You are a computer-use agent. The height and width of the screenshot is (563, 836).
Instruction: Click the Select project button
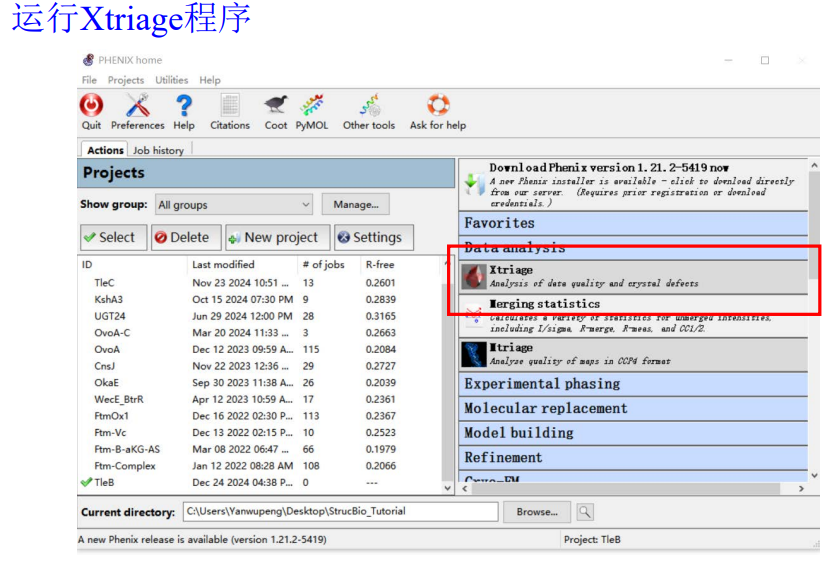[x=114, y=237]
